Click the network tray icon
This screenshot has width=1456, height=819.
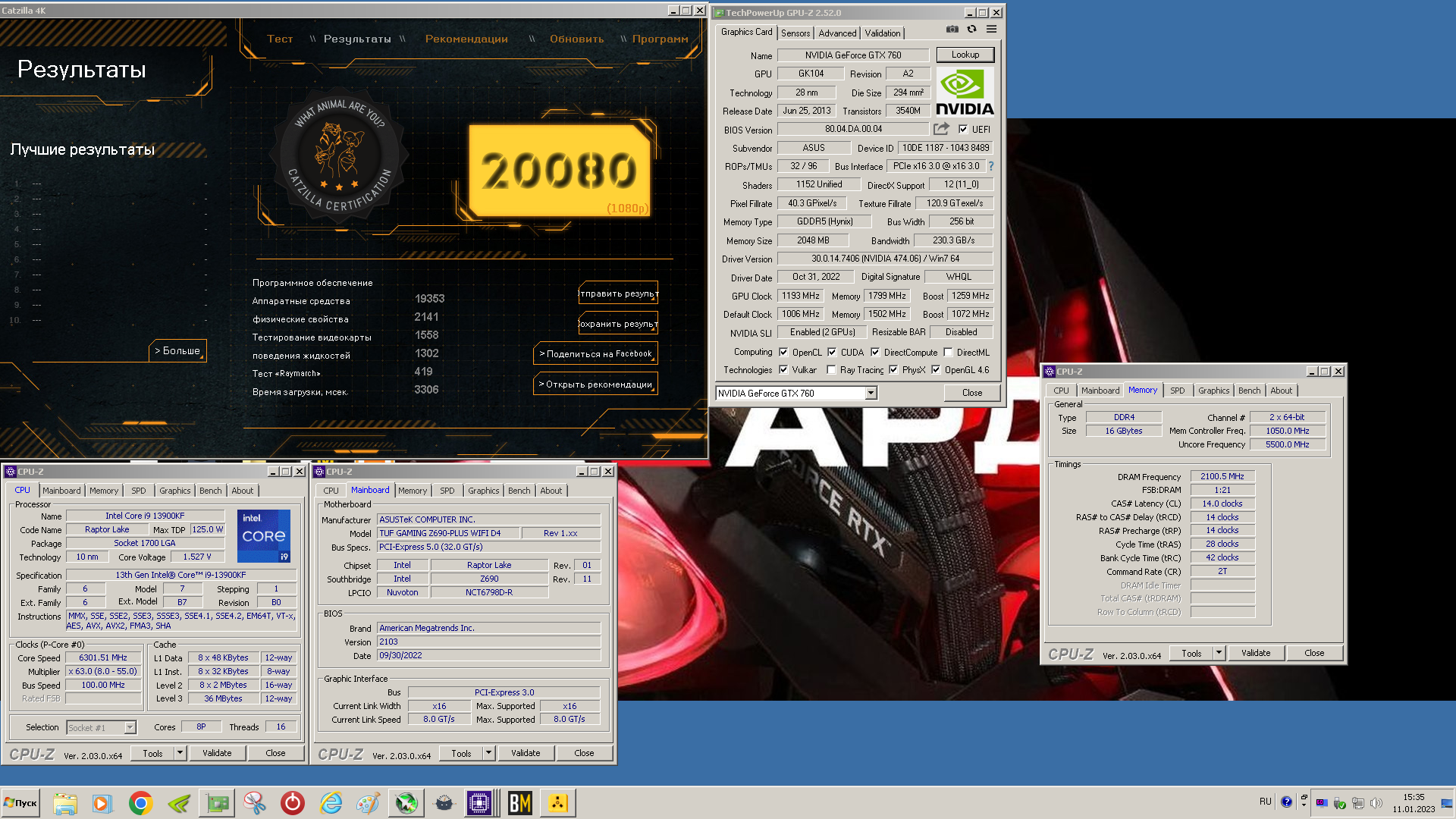(1358, 803)
